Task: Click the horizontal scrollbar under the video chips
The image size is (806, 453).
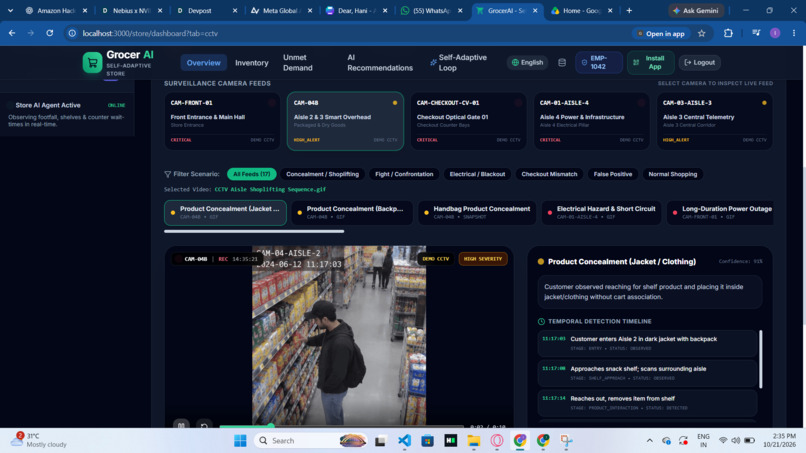Action: pos(254,231)
